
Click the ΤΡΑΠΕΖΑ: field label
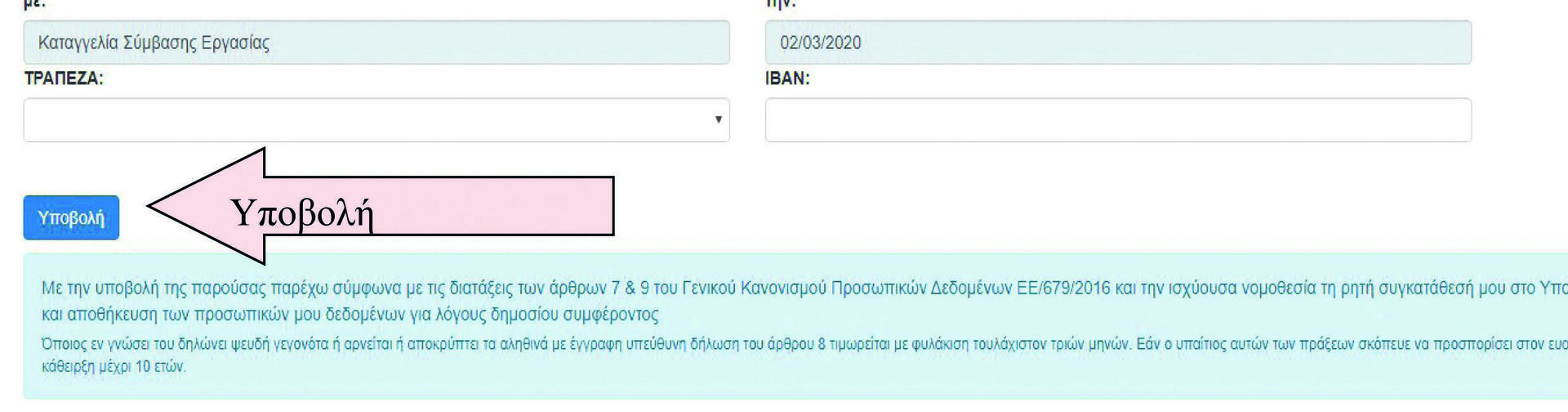64,78
